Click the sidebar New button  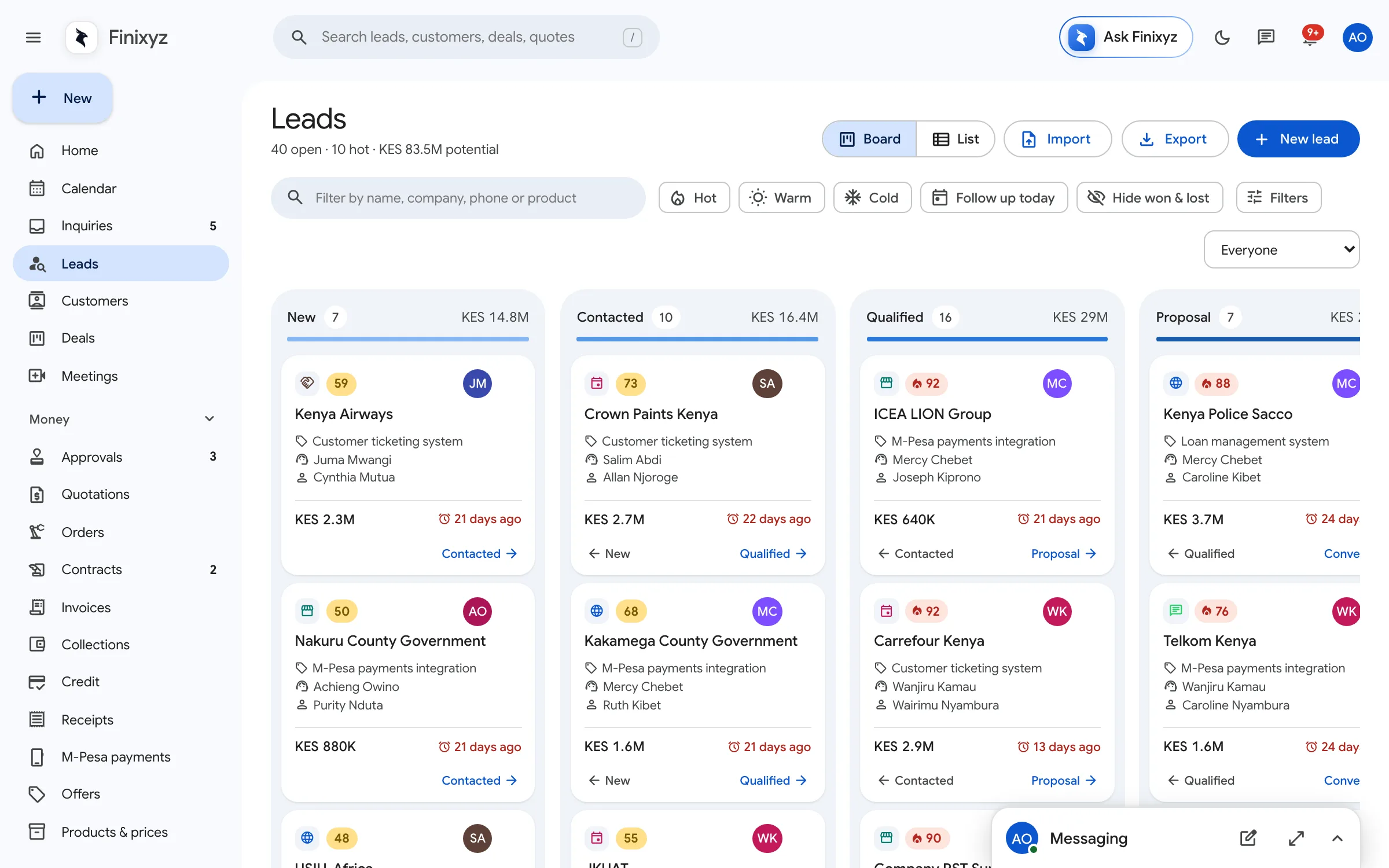tap(63, 98)
